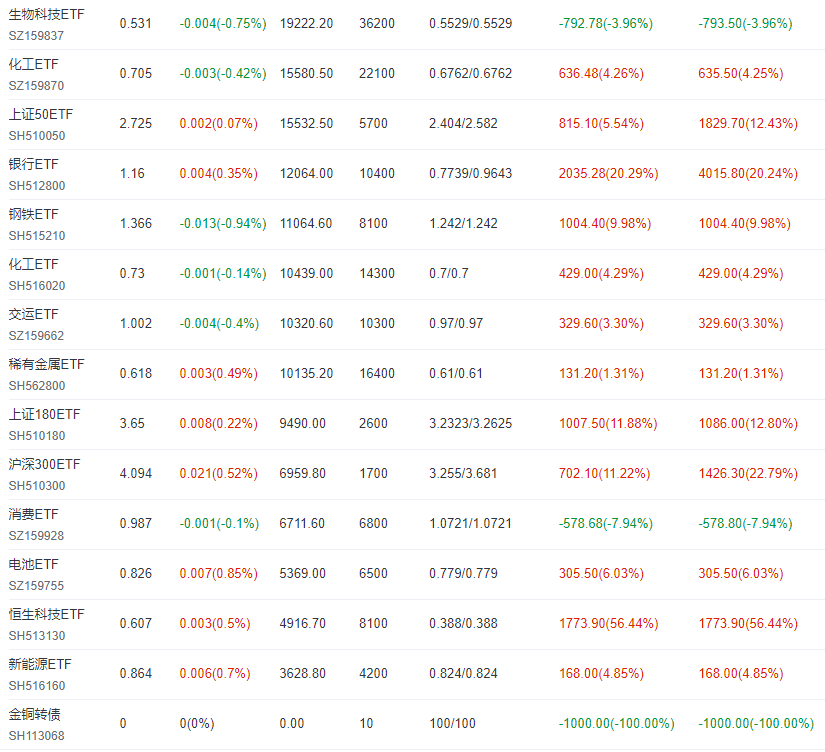Select cost 0.824/0.824
The height and width of the screenshot is (752, 825).
[x=463, y=674]
